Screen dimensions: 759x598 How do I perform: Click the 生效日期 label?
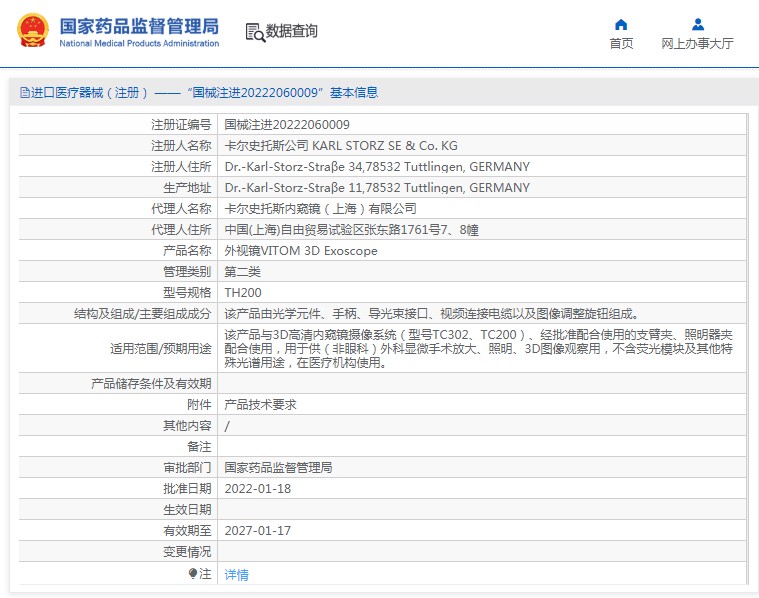click(x=187, y=510)
